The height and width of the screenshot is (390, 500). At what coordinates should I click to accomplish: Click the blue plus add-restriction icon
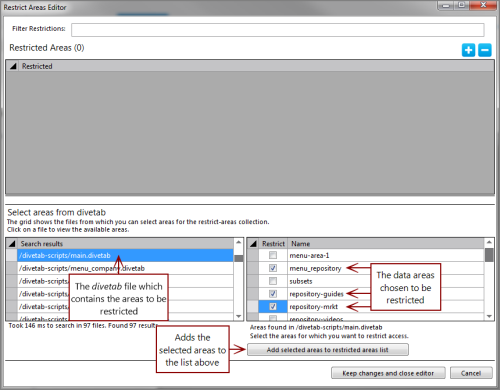coord(468,50)
